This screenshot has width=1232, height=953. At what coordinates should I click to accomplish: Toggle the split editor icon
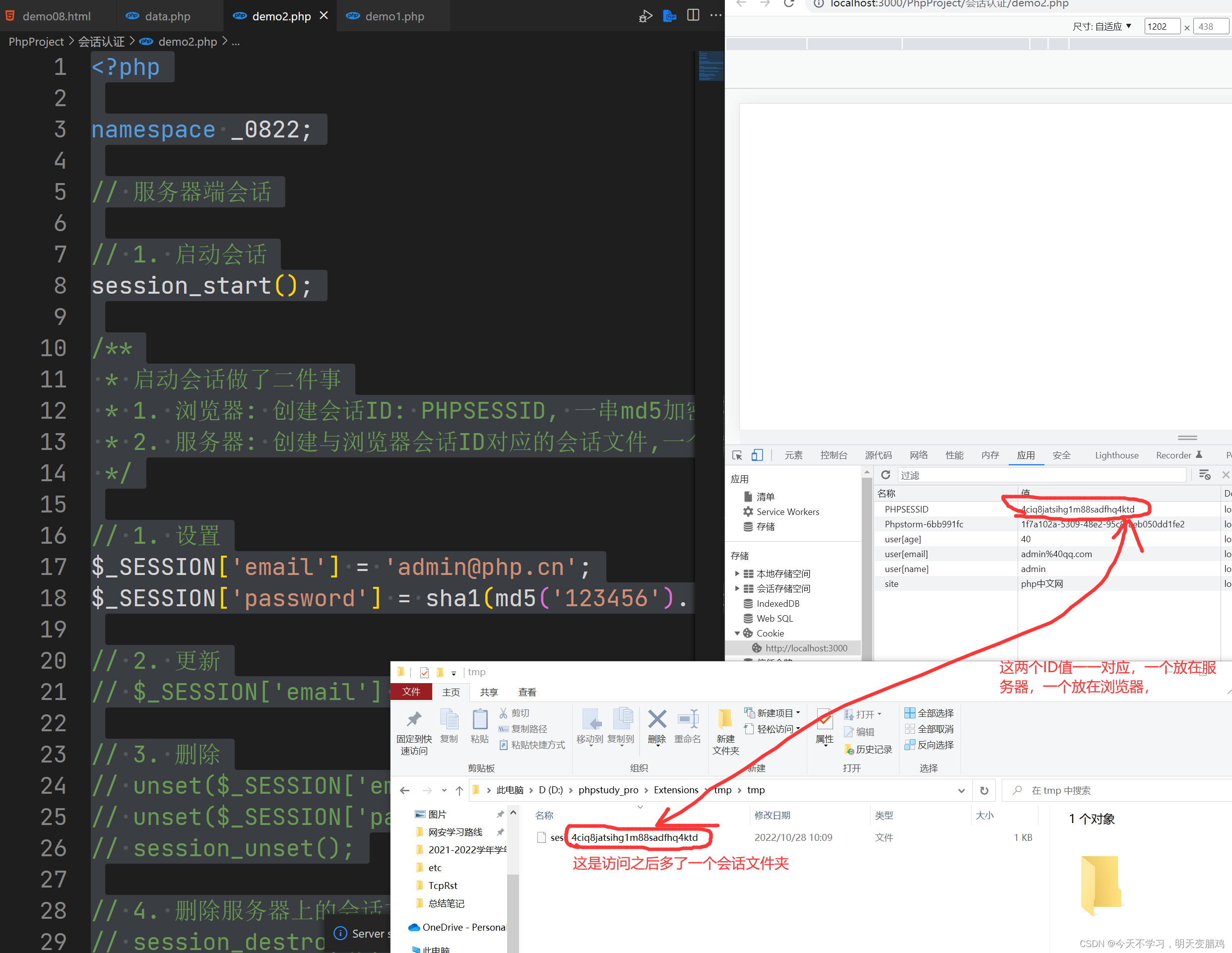[x=693, y=15]
